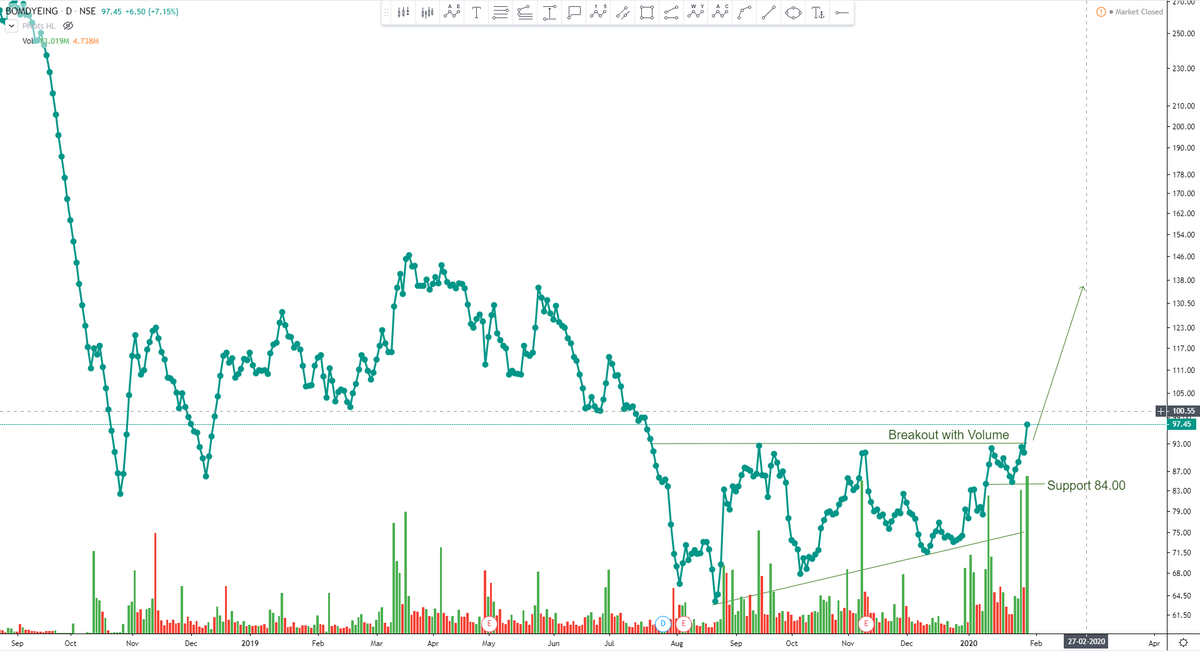Image resolution: width=1200 pixels, height=656 pixels.
Task: Click the Pivots HL indicator label
Action: (39, 25)
